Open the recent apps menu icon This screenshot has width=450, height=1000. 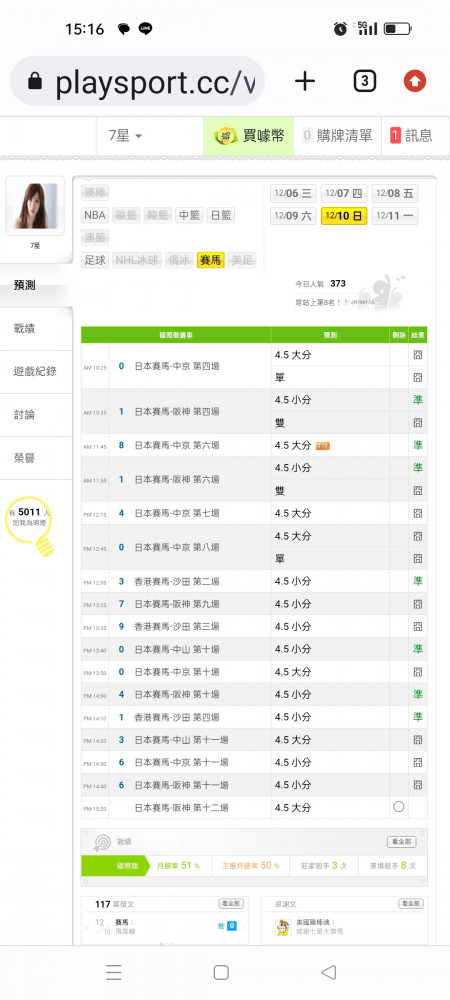(x=113, y=972)
